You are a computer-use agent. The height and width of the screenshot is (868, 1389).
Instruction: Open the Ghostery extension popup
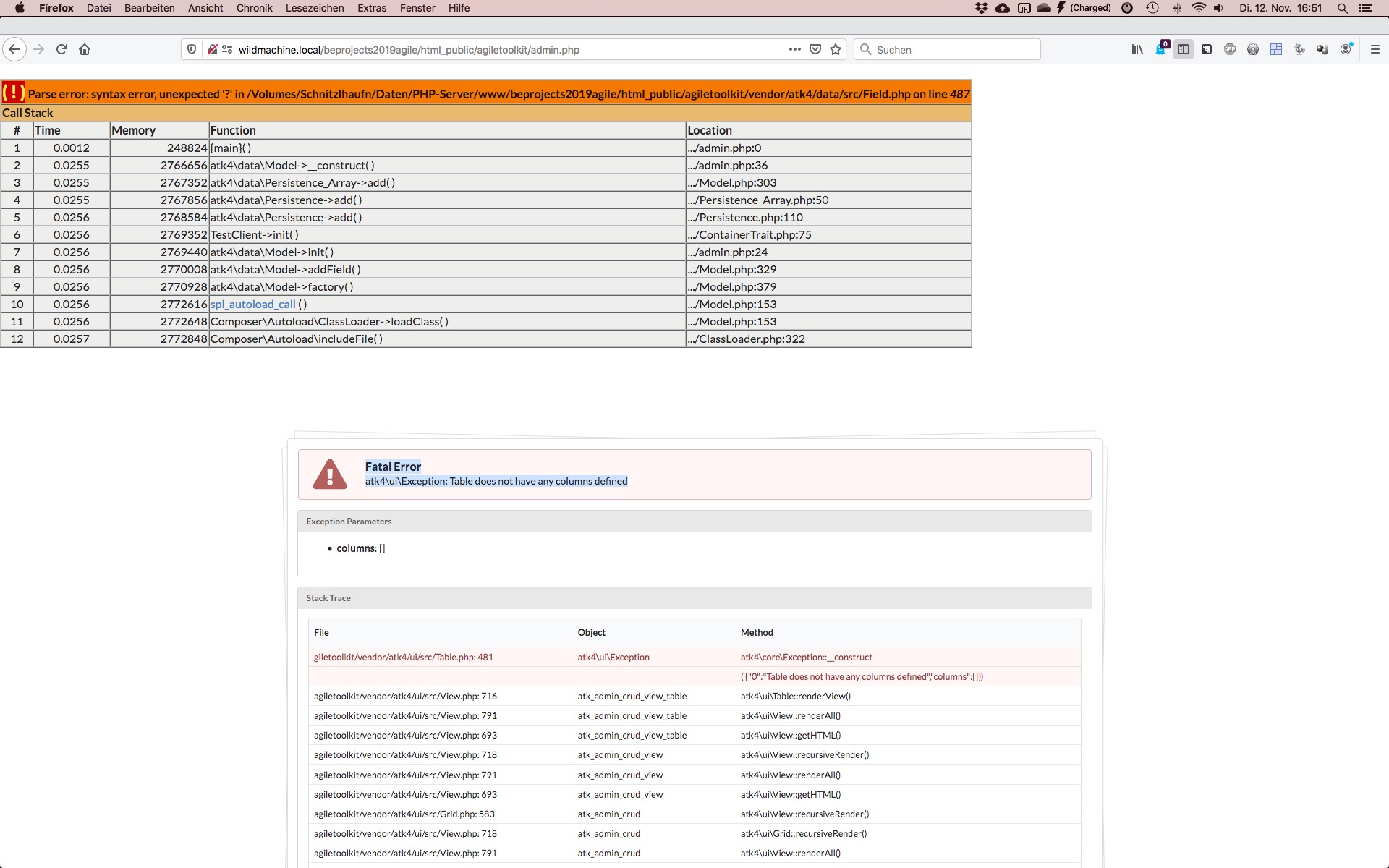pyautogui.click(x=1161, y=49)
